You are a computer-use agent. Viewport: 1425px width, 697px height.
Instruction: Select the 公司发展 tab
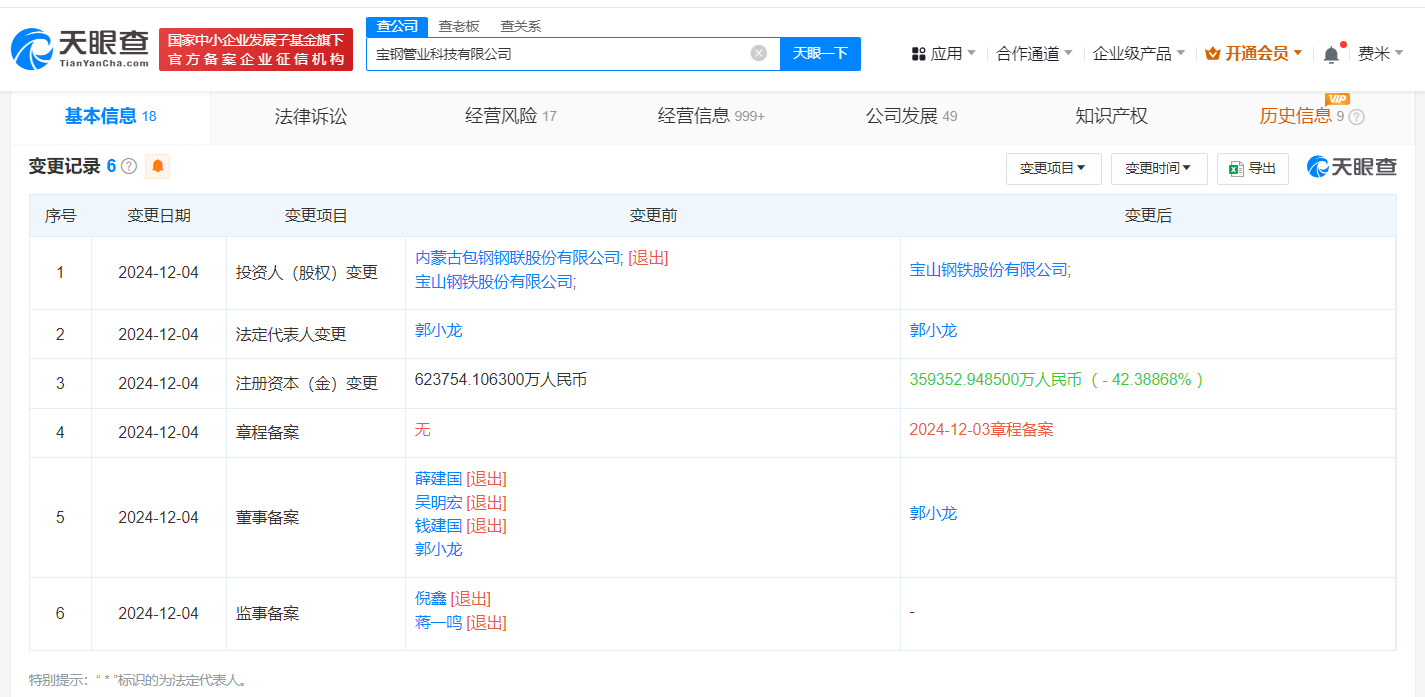[x=911, y=117]
